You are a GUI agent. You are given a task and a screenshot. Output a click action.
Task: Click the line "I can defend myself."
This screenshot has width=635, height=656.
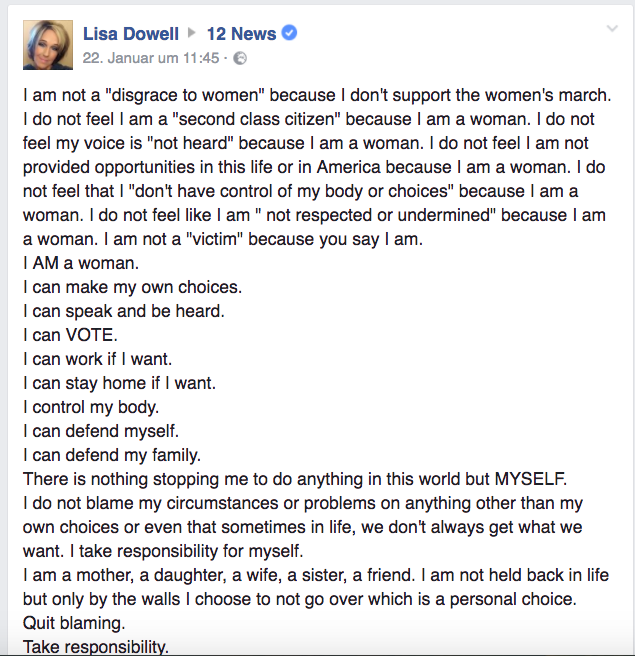101,431
